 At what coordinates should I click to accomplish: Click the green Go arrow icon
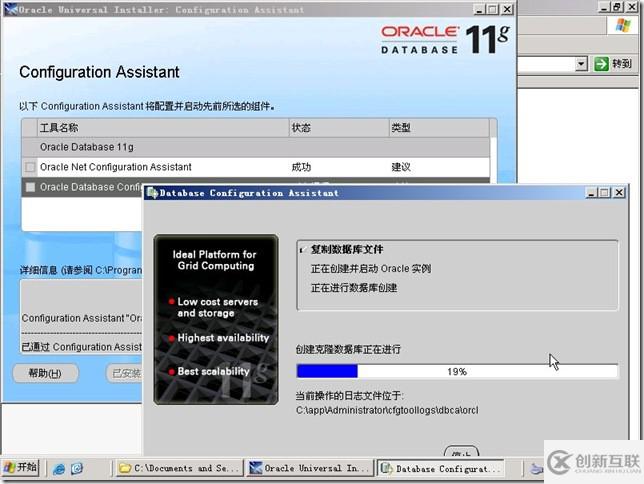point(601,64)
